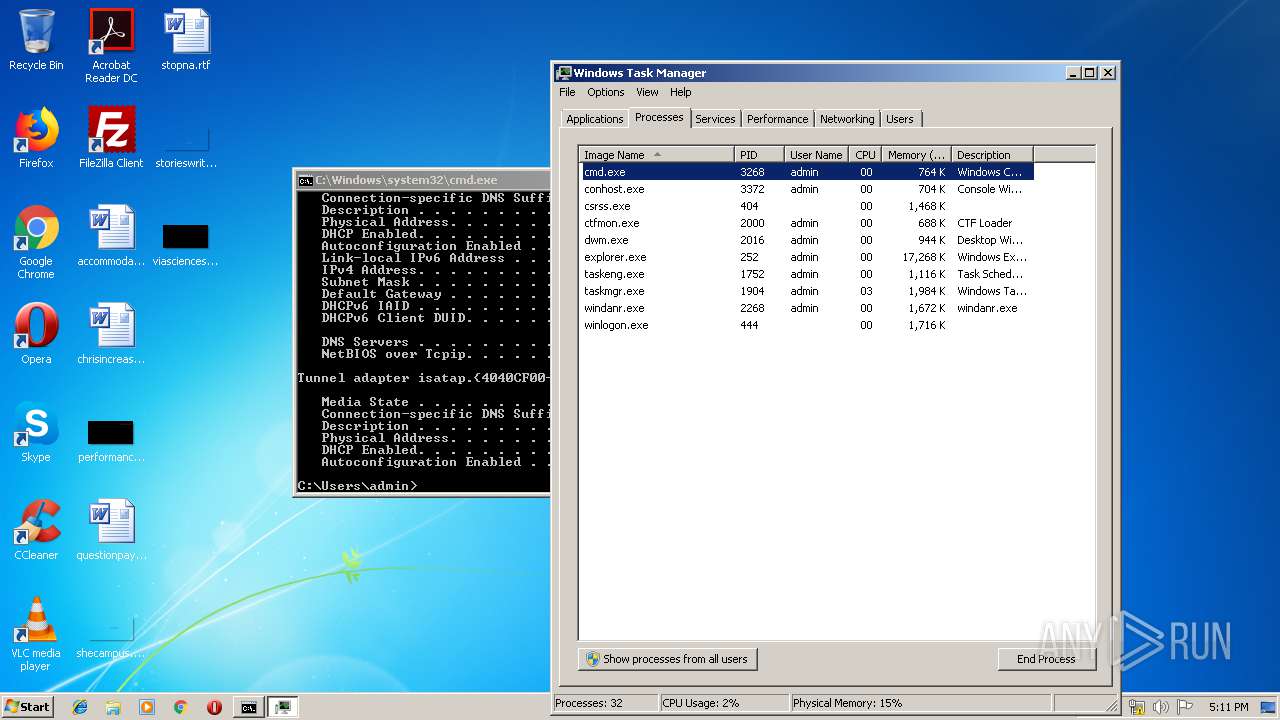Open VLC media player desktop shortcut
The width and height of the screenshot is (1280, 720).
(x=36, y=634)
